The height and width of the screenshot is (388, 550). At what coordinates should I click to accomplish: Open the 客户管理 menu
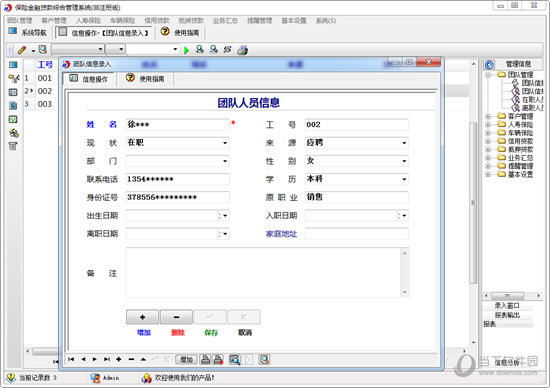(x=54, y=21)
